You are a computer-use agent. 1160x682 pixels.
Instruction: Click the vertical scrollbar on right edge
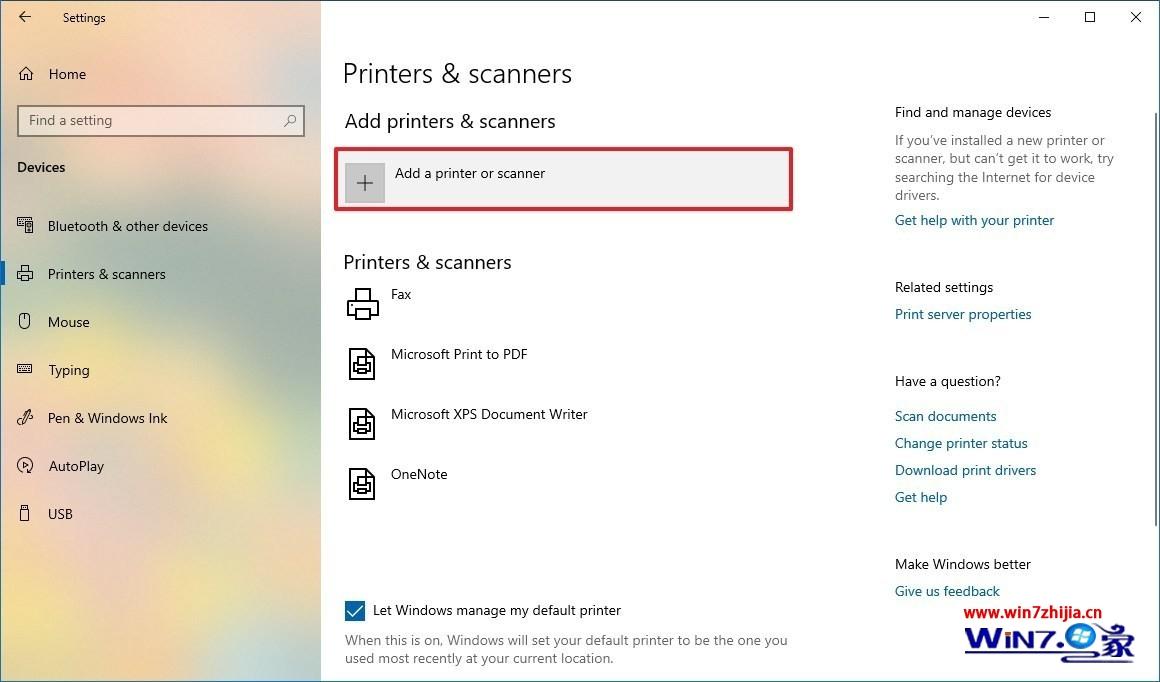click(x=1156, y=318)
